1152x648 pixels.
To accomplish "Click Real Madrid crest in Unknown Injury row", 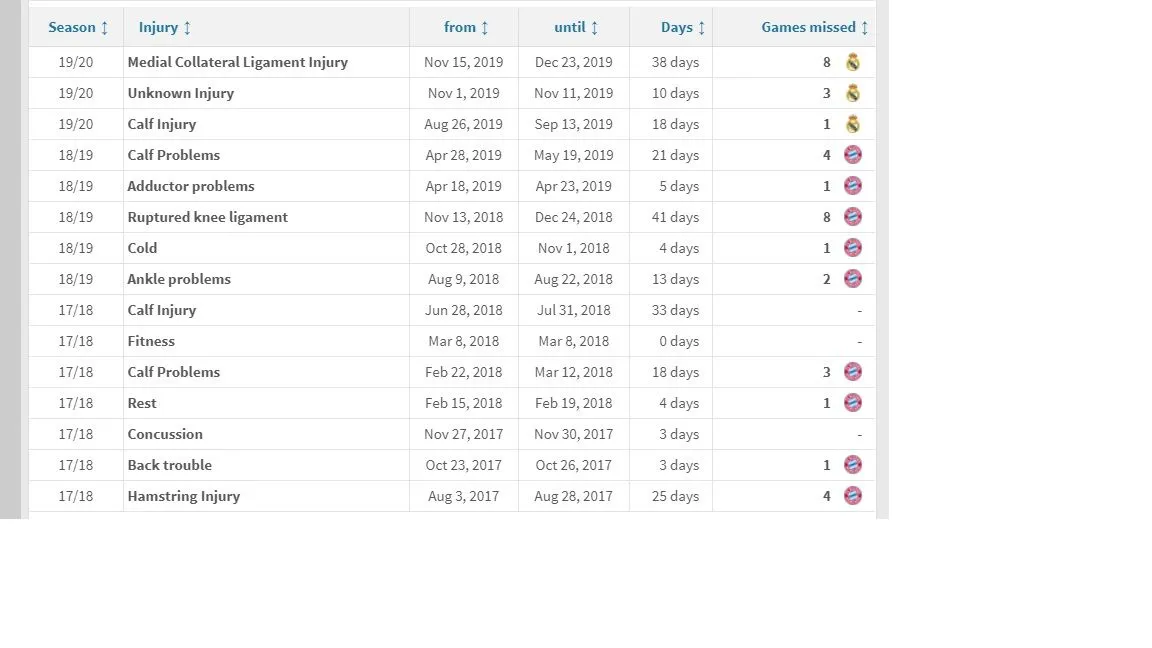I will pyautogui.click(x=852, y=93).
